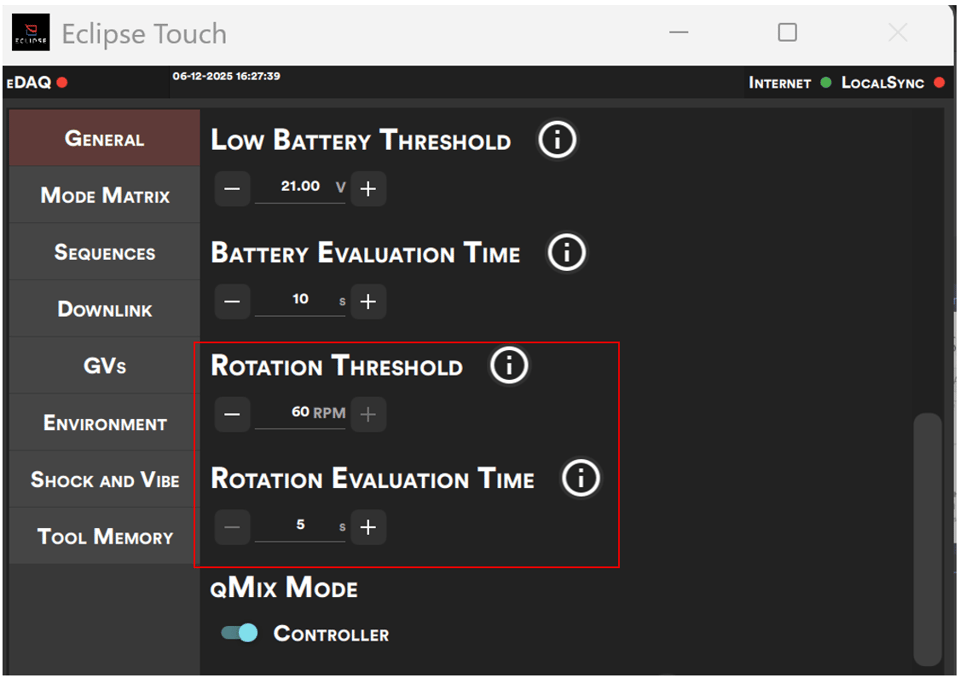This screenshot has height=678, width=960.
Task: Click the Internet green status indicator
Action: coord(826,82)
